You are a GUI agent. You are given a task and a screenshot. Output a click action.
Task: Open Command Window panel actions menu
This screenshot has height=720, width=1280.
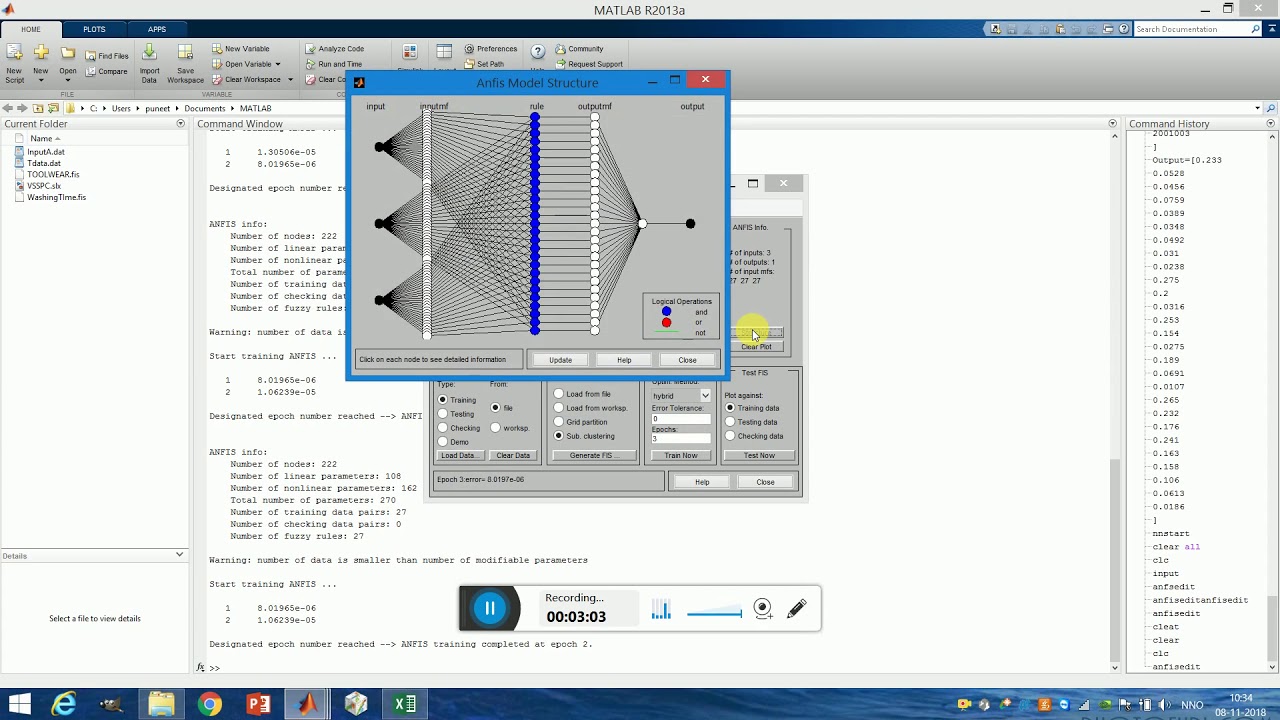pyautogui.click(x=1113, y=124)
